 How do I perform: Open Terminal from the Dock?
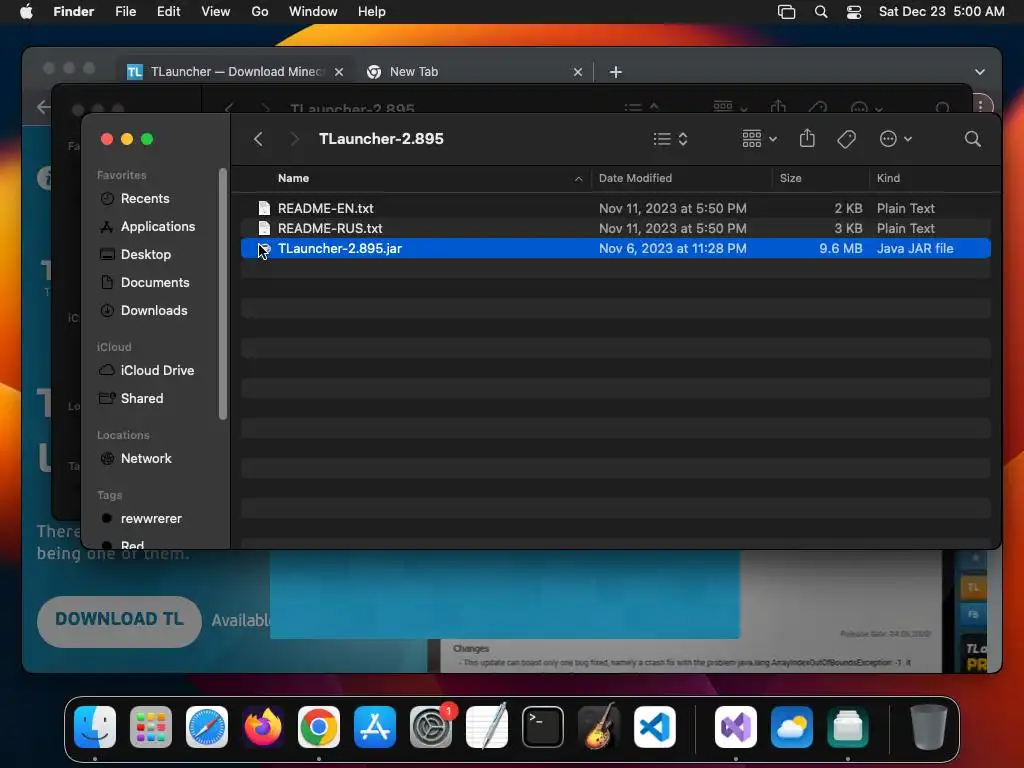pyautogui.click(x=543, y=727)
